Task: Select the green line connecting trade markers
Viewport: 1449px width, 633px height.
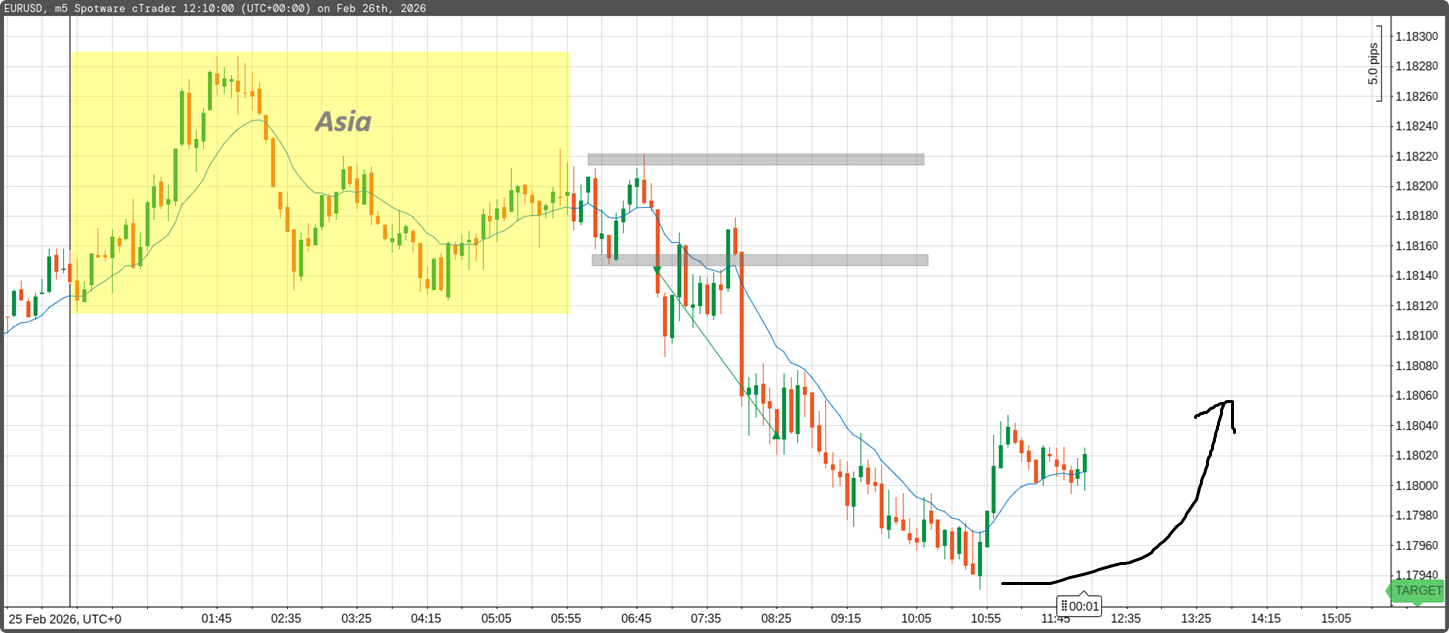Action: tap(717, 352)
